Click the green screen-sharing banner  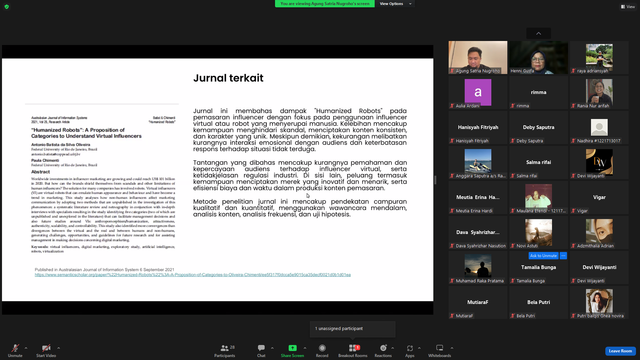tap(324, 4)
